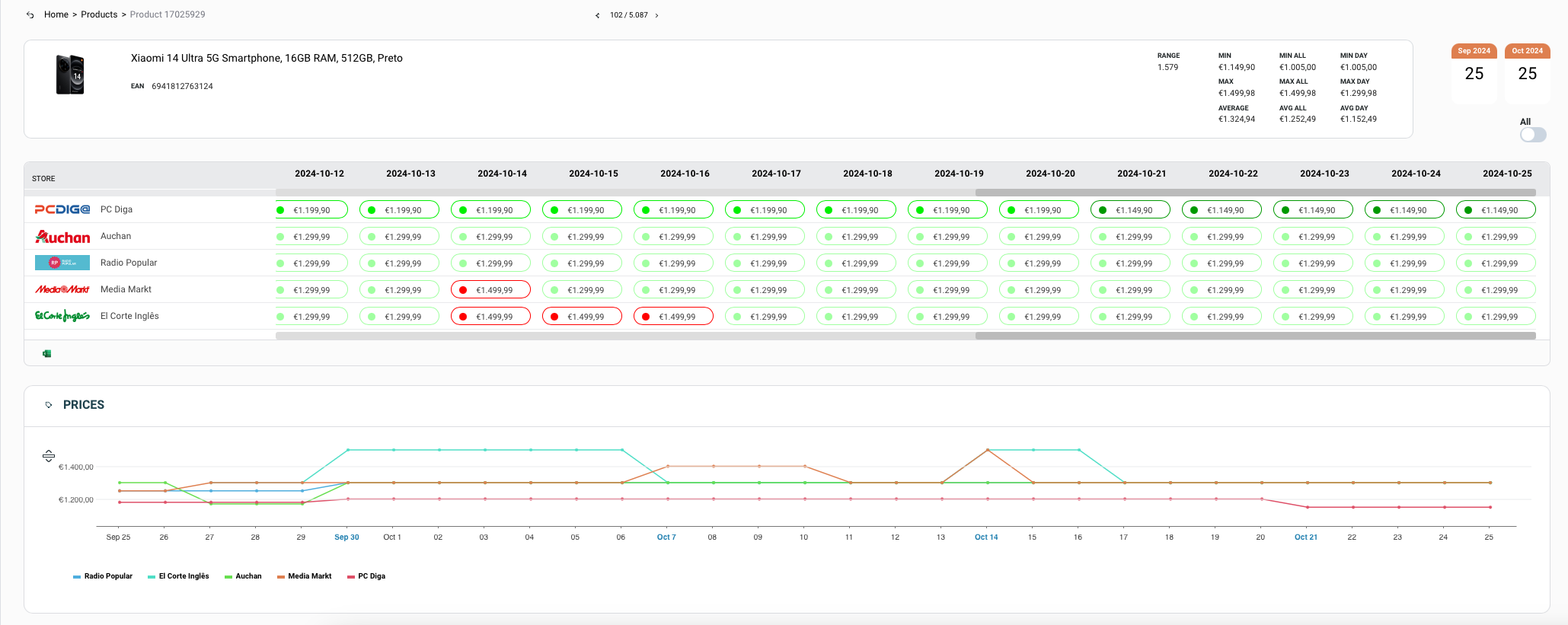Click Auchan price on 2024-10-13

pos(399,237)
